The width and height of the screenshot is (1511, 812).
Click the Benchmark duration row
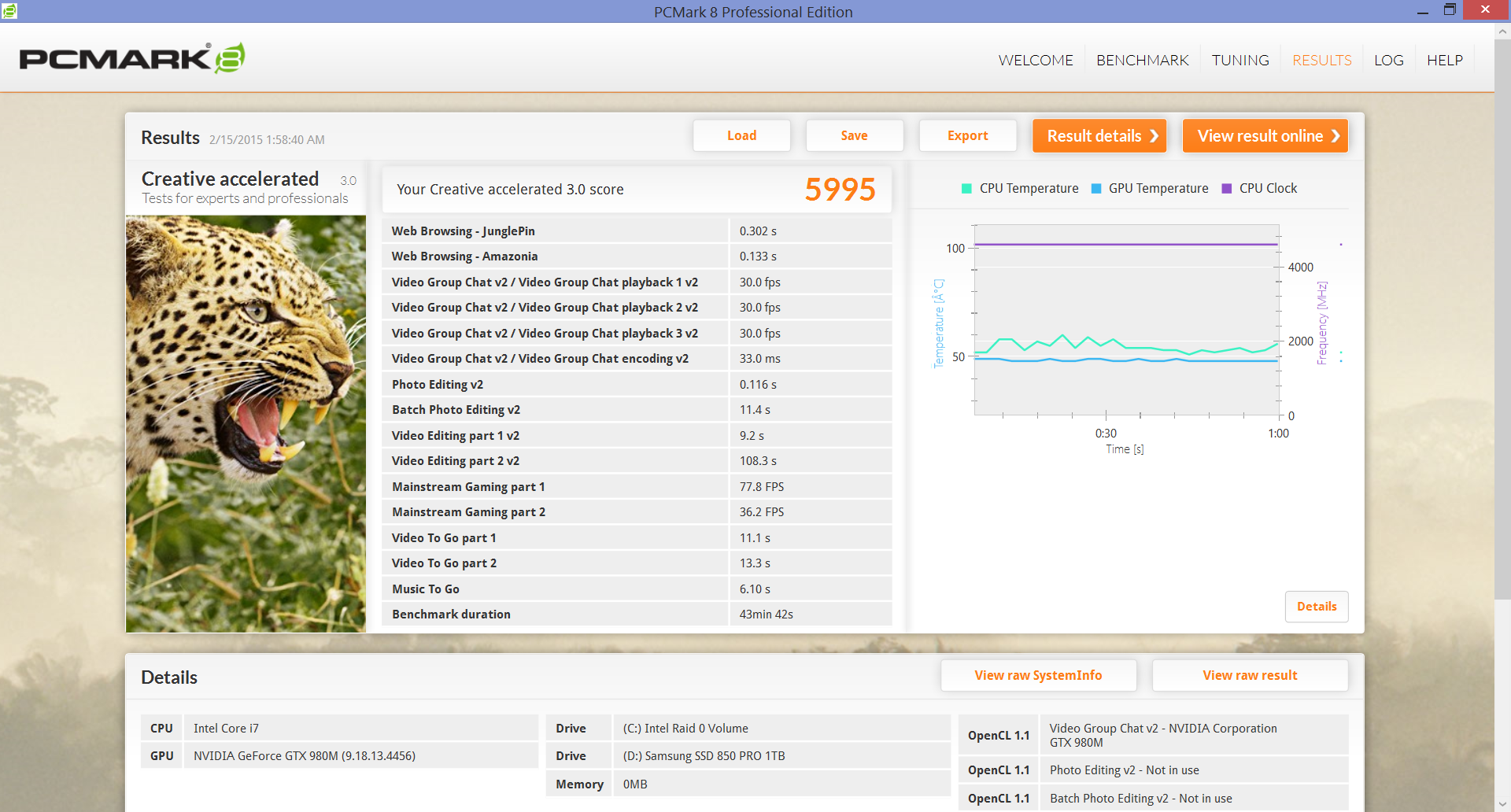(x=637, y=615)
